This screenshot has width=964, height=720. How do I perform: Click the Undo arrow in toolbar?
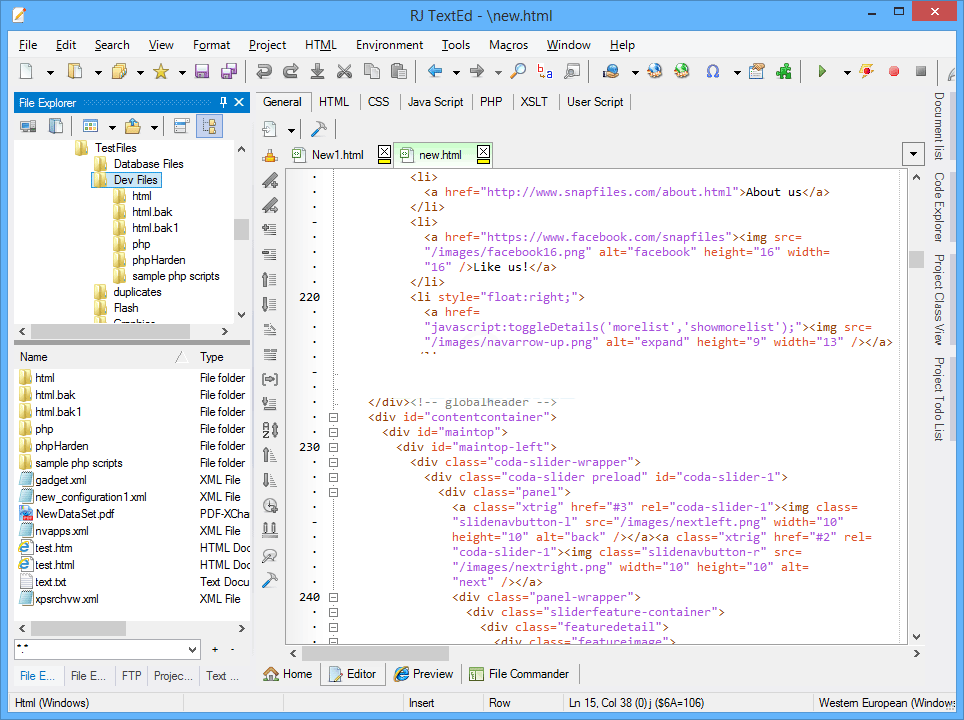click(264, 72)
